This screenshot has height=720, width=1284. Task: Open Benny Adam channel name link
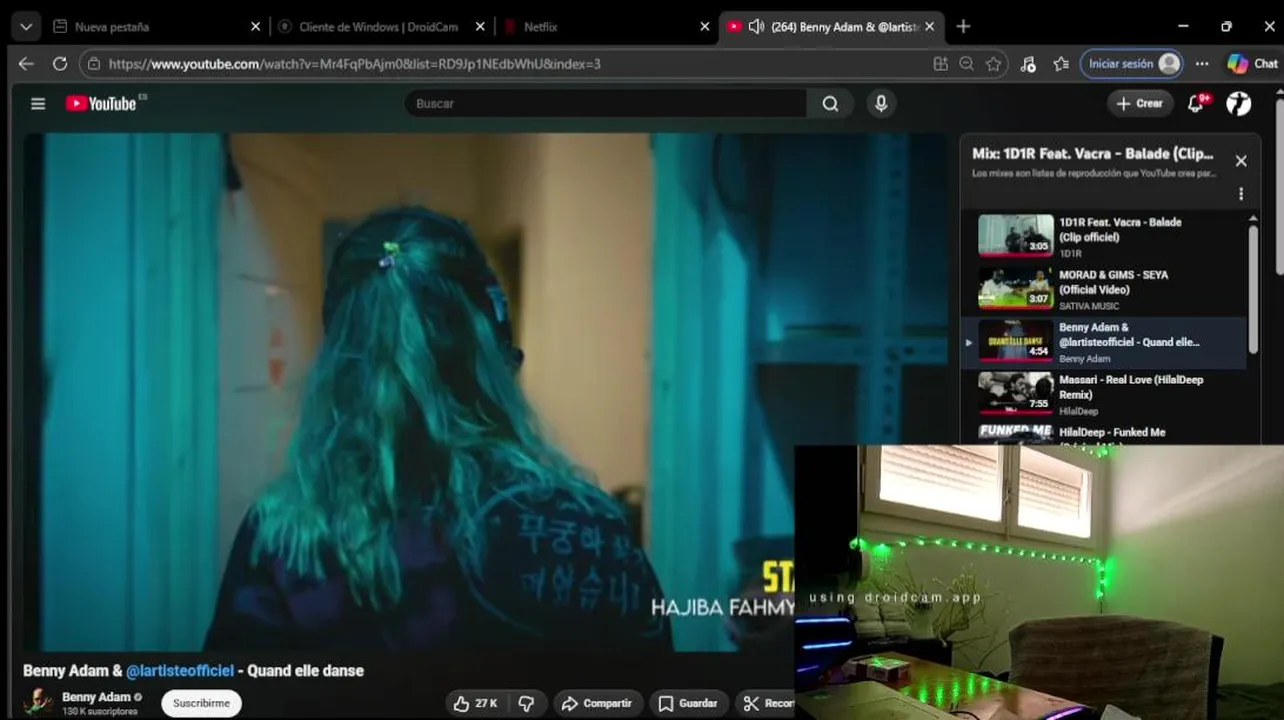click(96, 697)
